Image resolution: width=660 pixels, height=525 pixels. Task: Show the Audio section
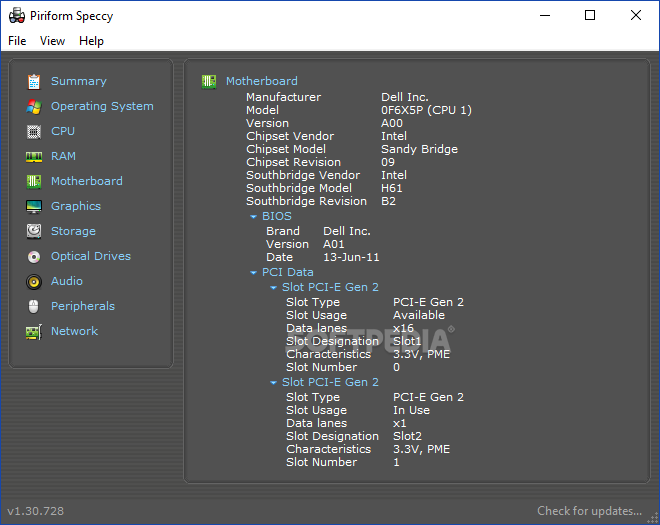pos(67,281)
